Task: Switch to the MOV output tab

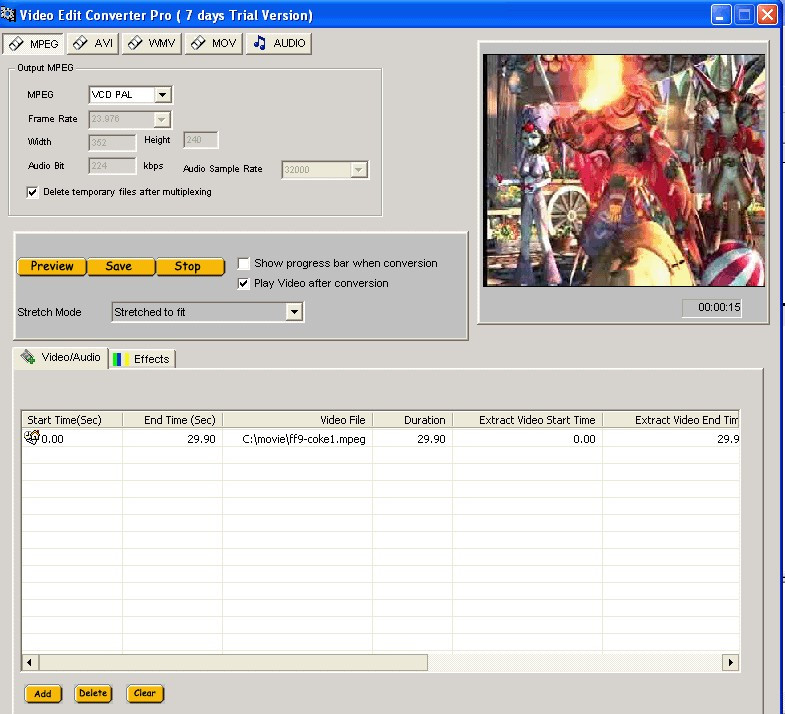Action: point(214,44)
